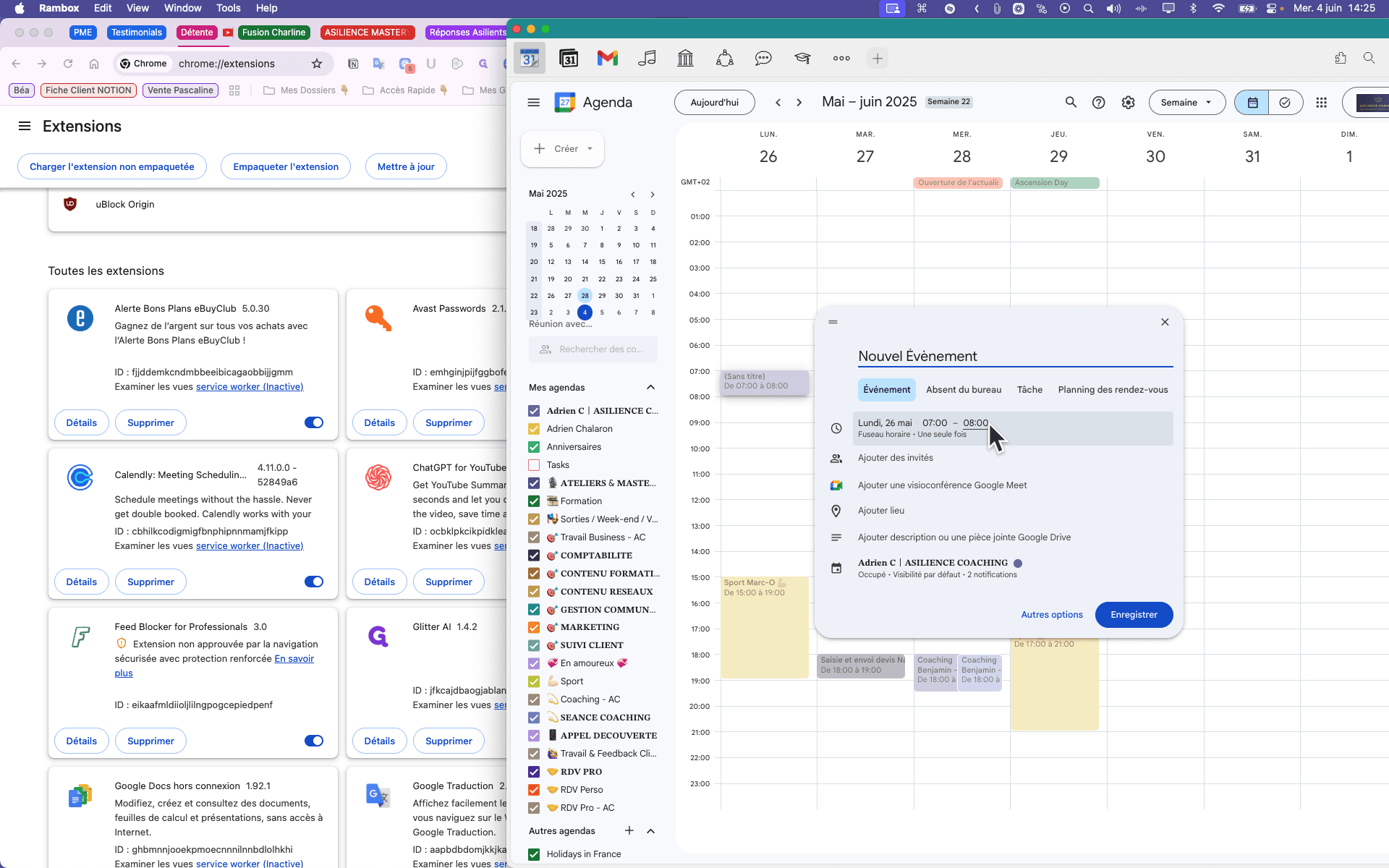Image resolution: width=1389 pixels, height=868 pixels.
Task: Open Créer dropdown button
Action: point(563,149)
